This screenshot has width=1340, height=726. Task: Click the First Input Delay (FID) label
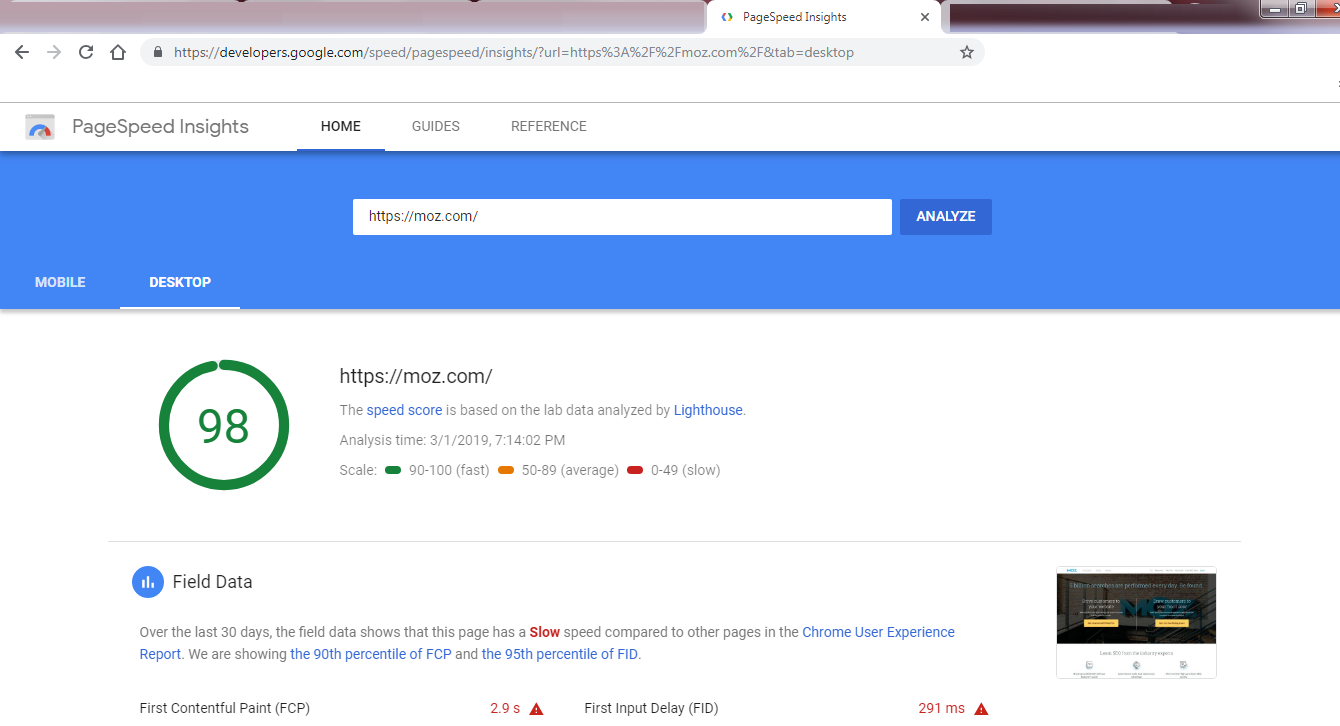pos(651,708)
